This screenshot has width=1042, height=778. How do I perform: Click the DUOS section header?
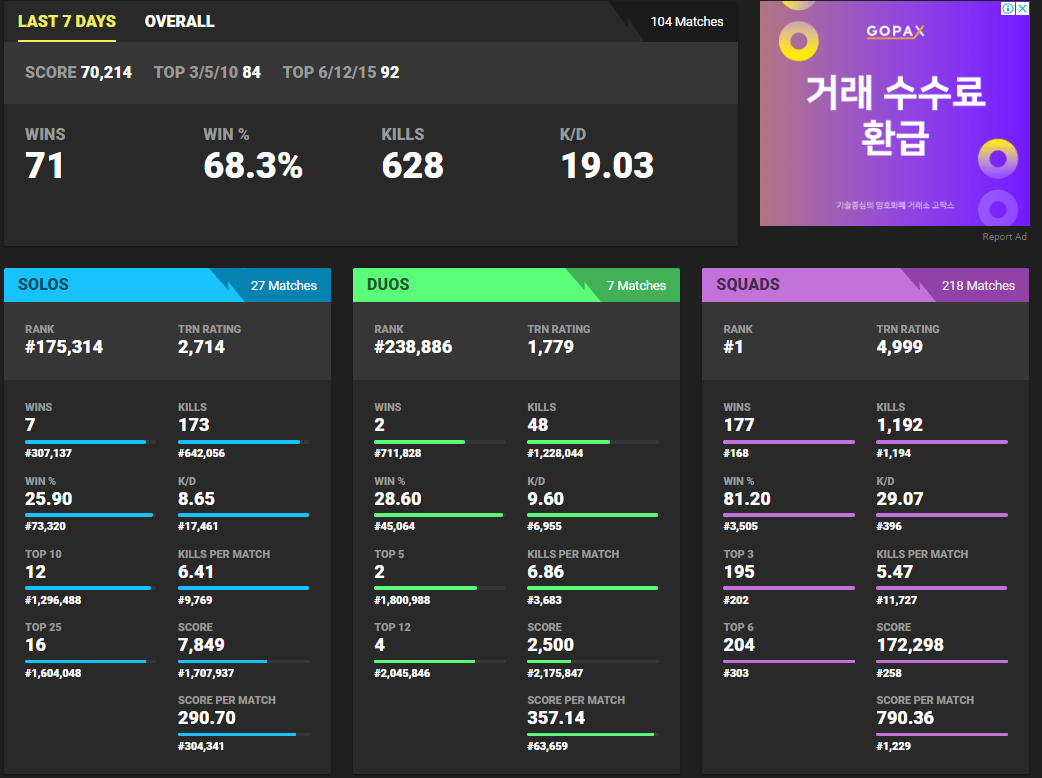[388, 284]
